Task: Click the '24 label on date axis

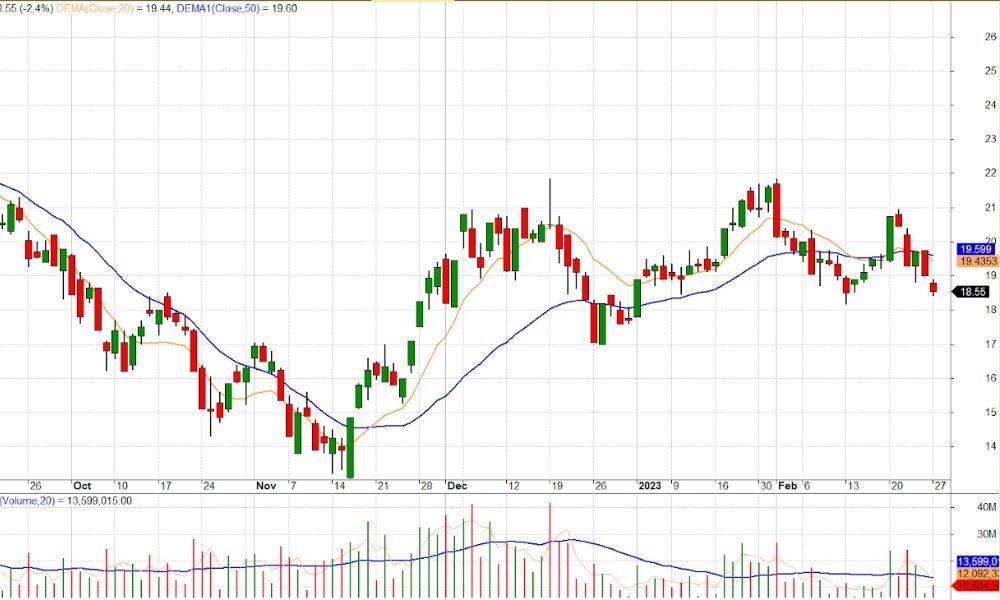Action: tap(208, 486)
